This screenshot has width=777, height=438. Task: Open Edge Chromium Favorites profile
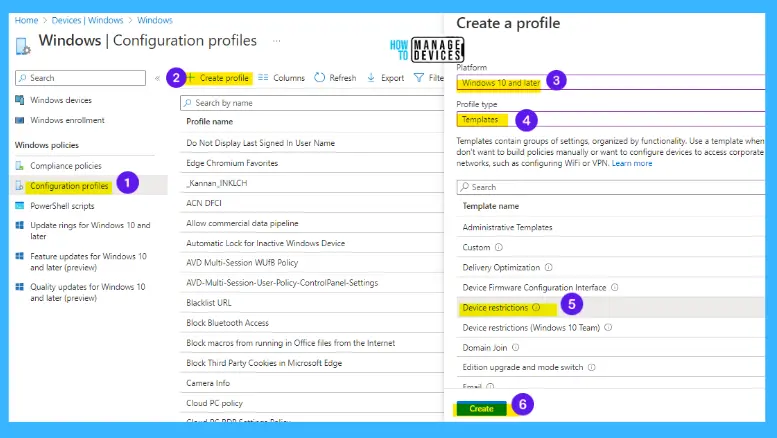(x=232, y=163)
